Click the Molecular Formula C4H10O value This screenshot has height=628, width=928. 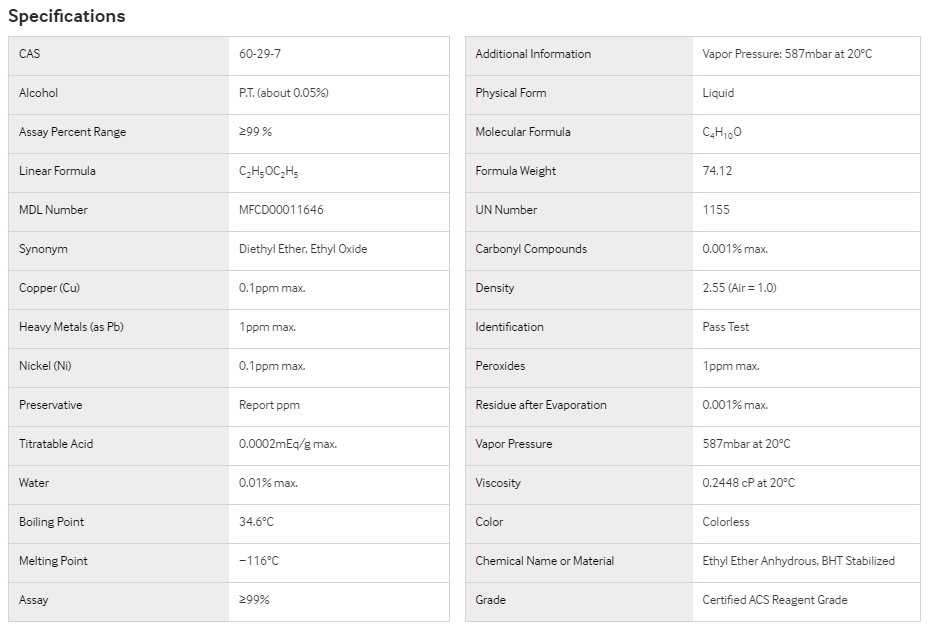721,133
